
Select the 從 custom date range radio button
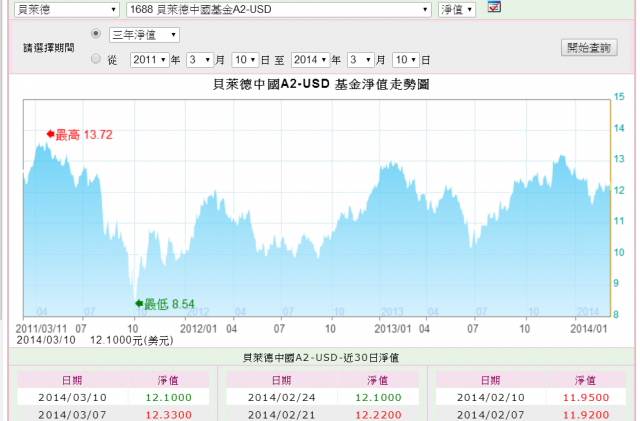click(96, 59)
